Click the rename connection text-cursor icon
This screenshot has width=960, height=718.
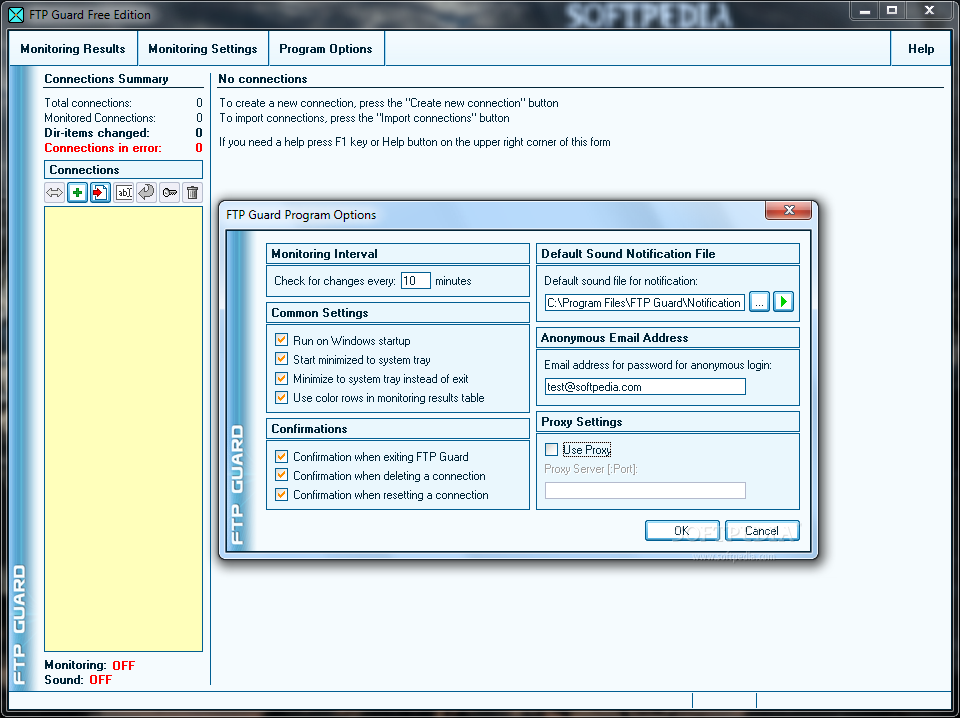coord(124,193)
